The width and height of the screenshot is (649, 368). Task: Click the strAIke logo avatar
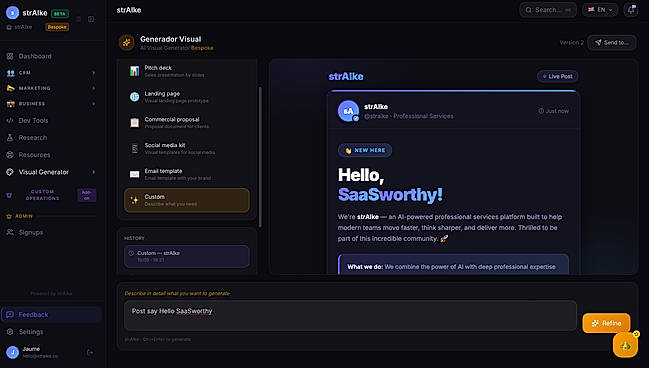click(12, 13)
